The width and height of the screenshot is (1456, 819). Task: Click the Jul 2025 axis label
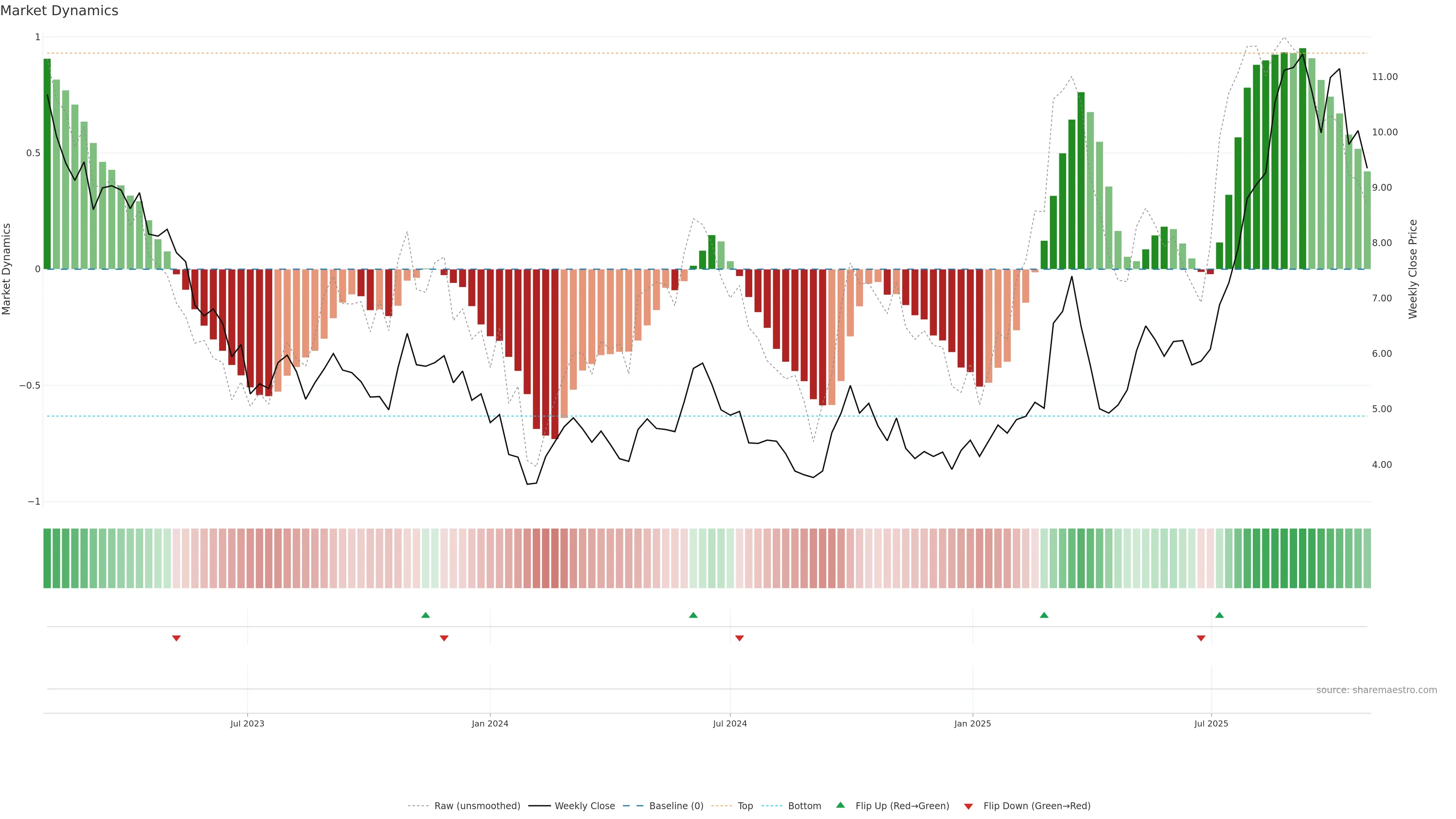click(x=1211, y=723)
